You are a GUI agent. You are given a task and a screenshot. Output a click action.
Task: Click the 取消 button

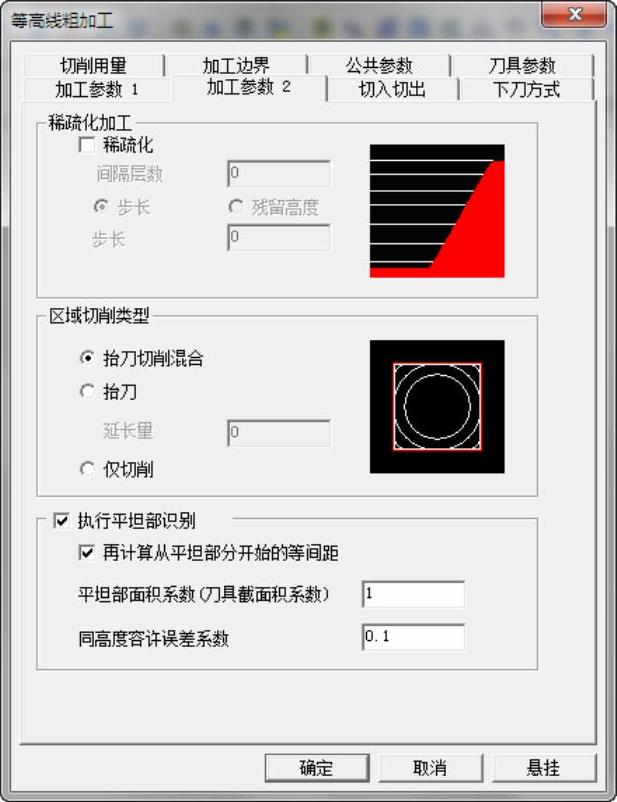pos(430,768)
